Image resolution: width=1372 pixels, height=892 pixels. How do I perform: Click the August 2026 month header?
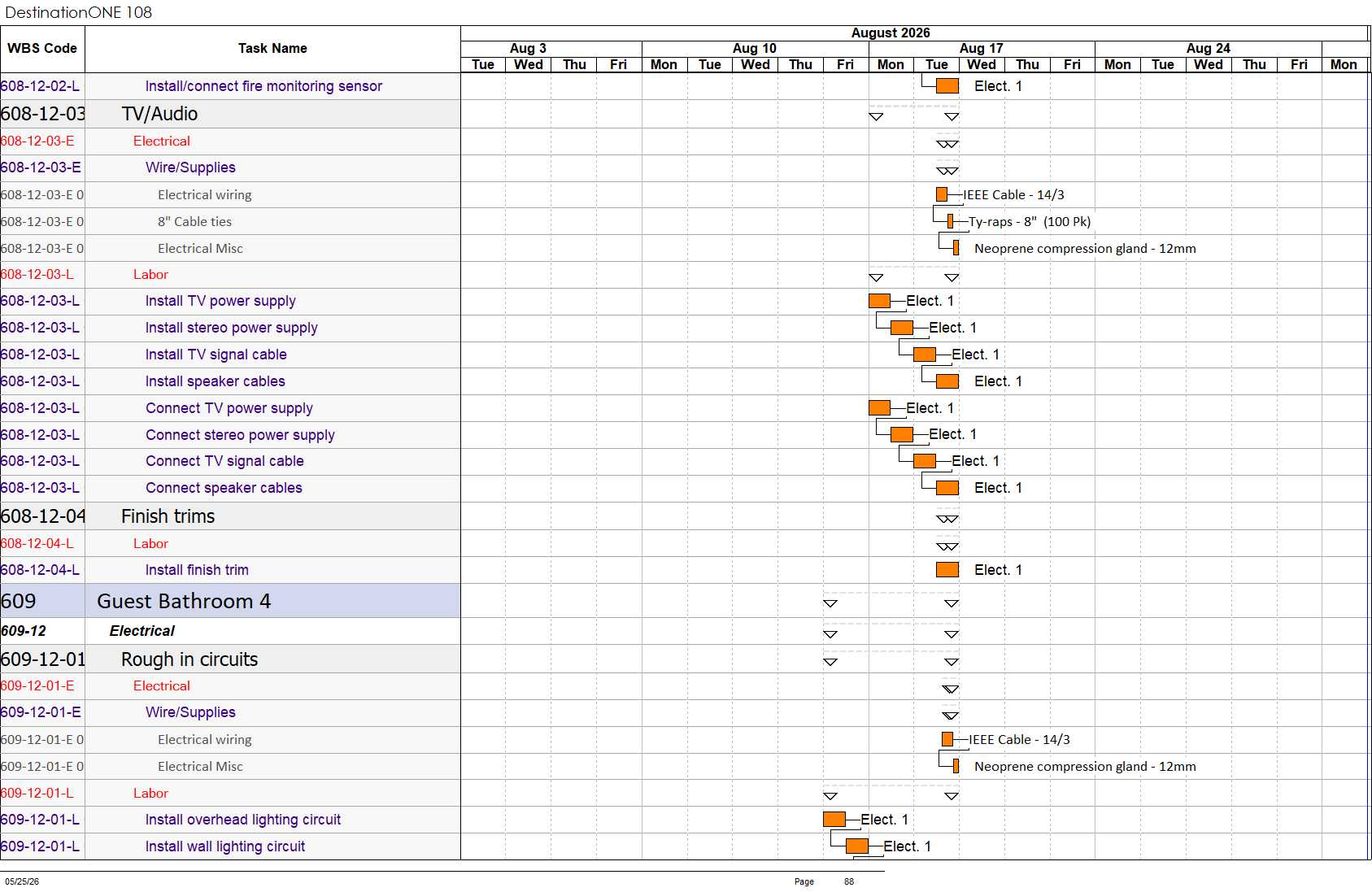pos(891,33)
